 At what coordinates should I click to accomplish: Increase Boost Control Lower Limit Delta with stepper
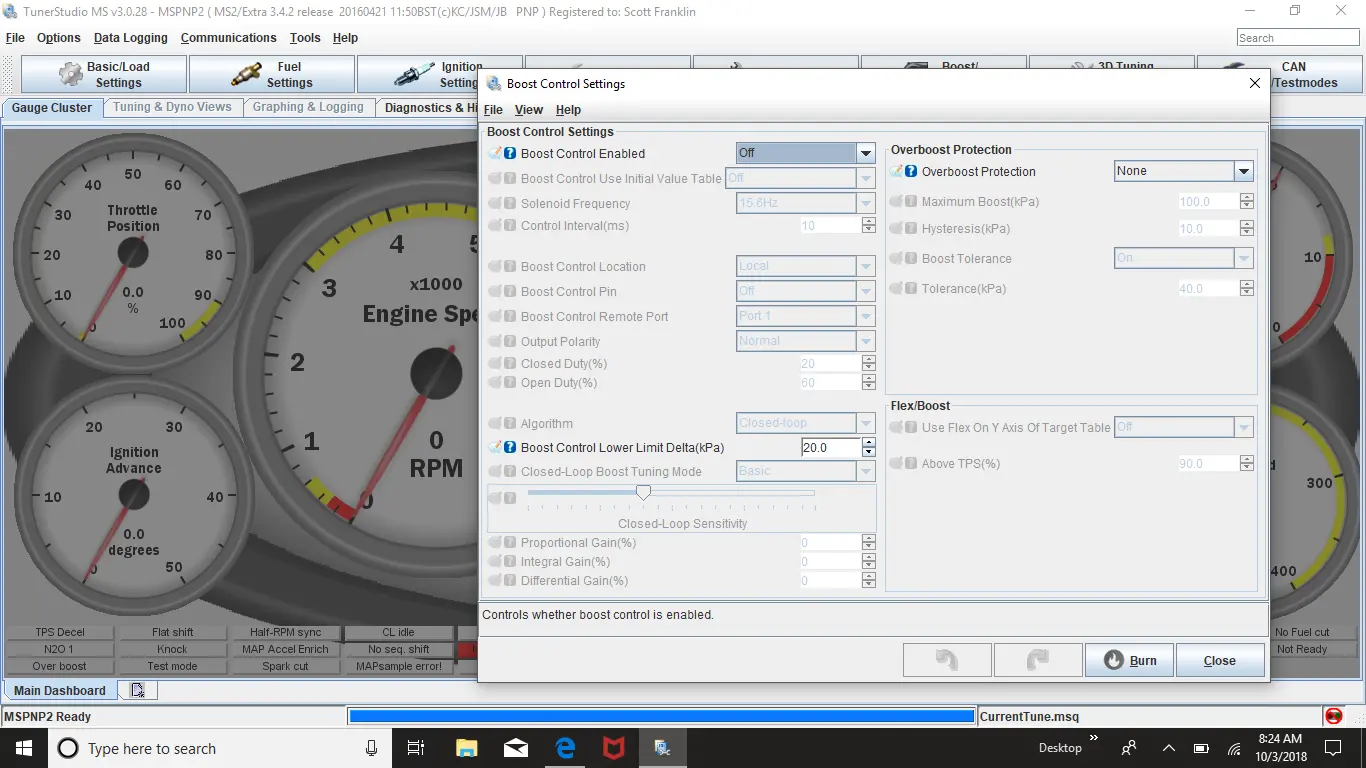point(868,443)
